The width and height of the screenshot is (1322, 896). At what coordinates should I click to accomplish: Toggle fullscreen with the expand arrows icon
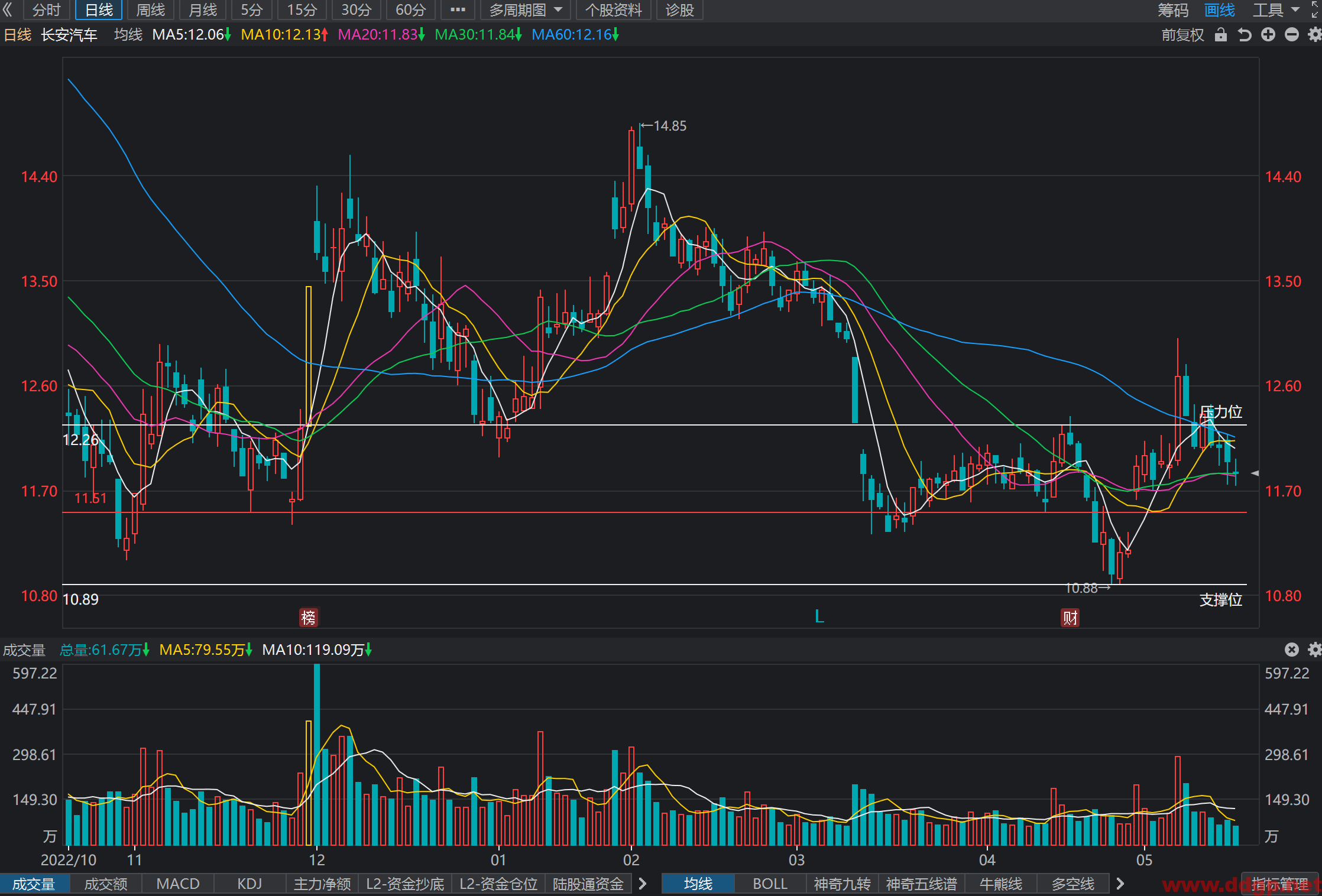[1315, 9]
